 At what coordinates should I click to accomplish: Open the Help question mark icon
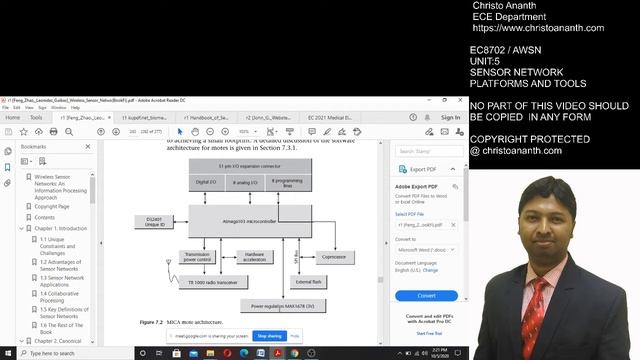[x=413, y=117]
